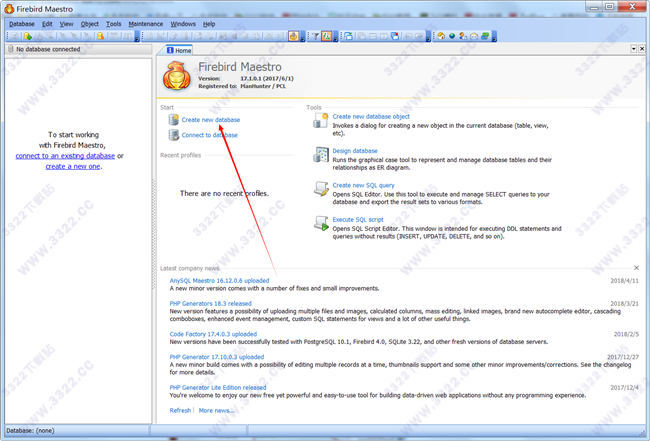Click the Design database icon

pyautogui.click(x=320, y=155)
